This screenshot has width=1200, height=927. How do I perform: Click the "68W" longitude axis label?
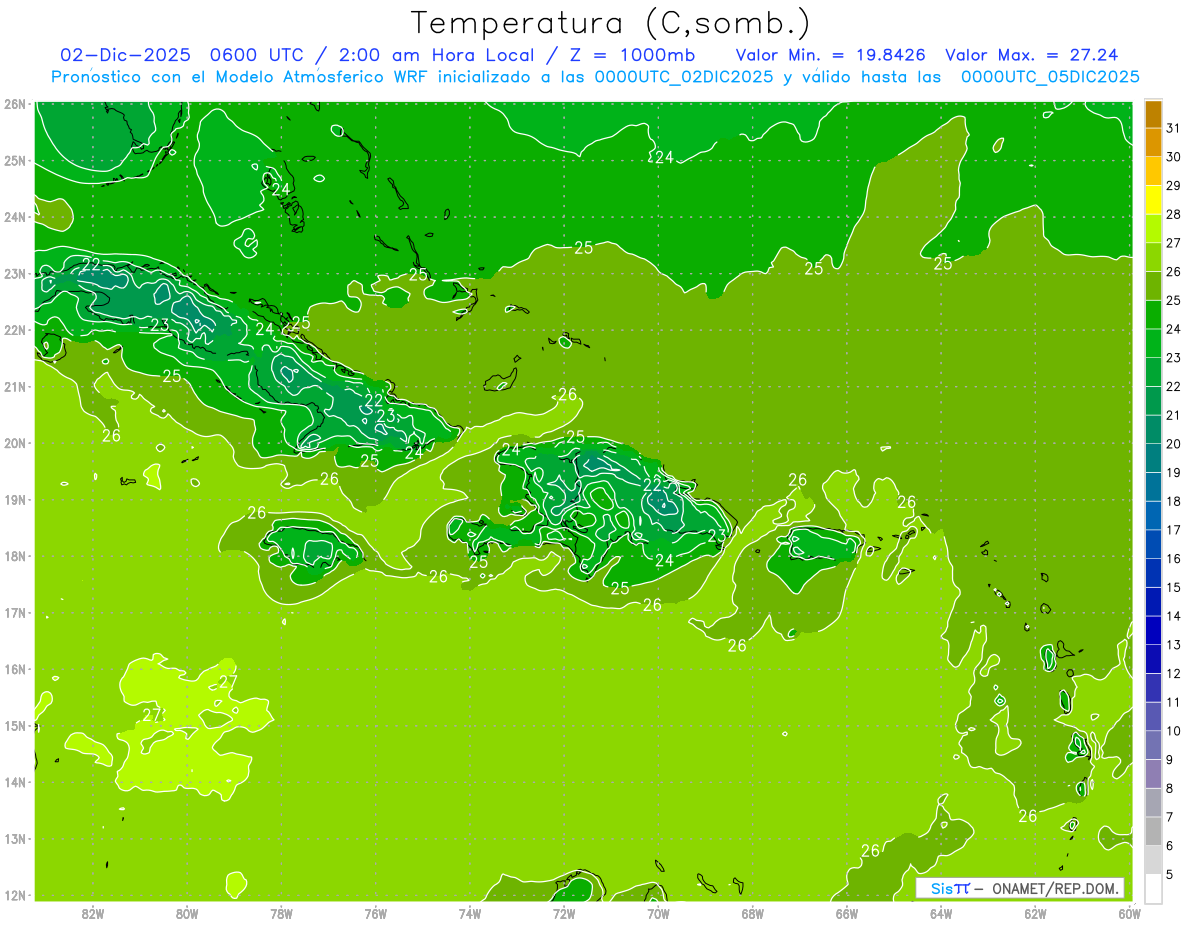pos(753,913)
